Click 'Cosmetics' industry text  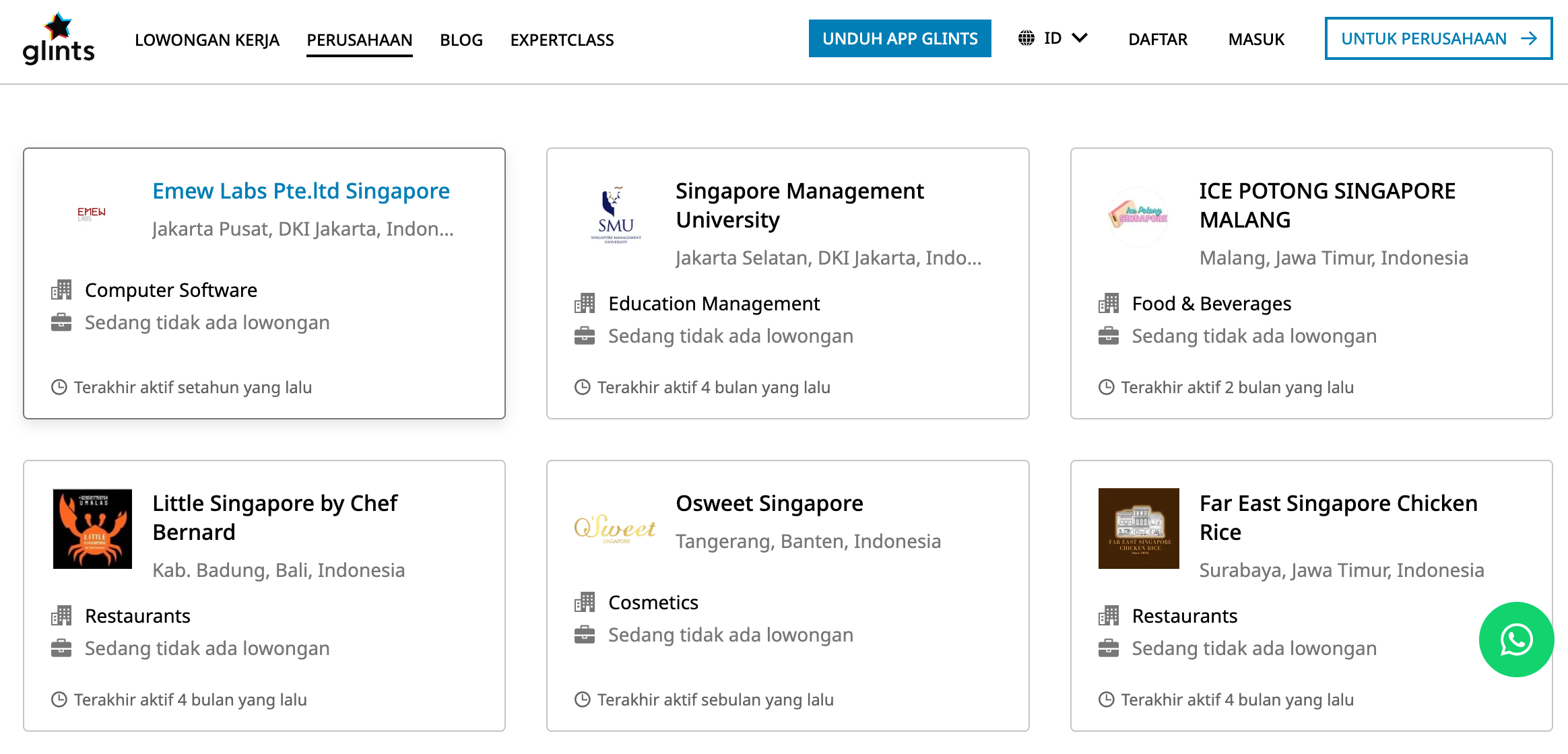653,603
